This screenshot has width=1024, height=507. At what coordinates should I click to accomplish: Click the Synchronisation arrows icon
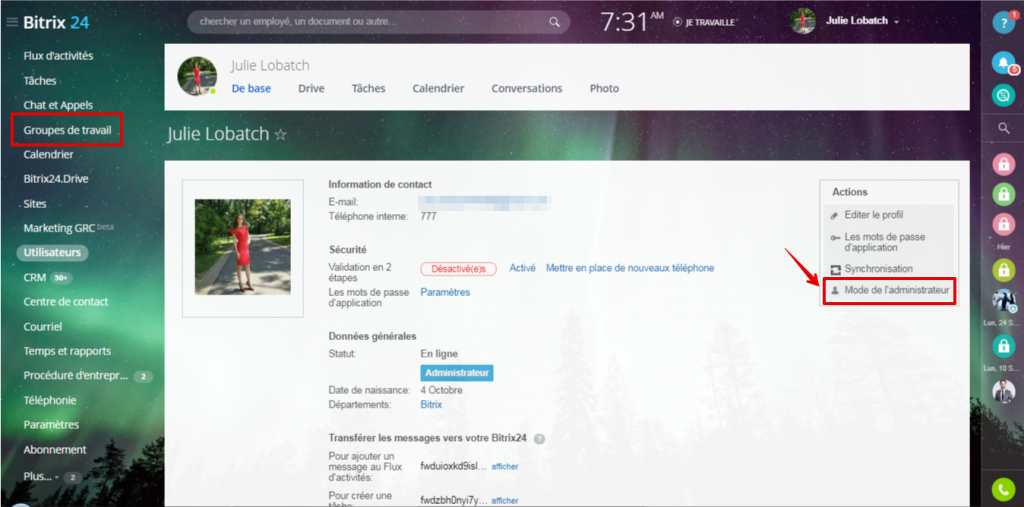(x=835, y=269)
